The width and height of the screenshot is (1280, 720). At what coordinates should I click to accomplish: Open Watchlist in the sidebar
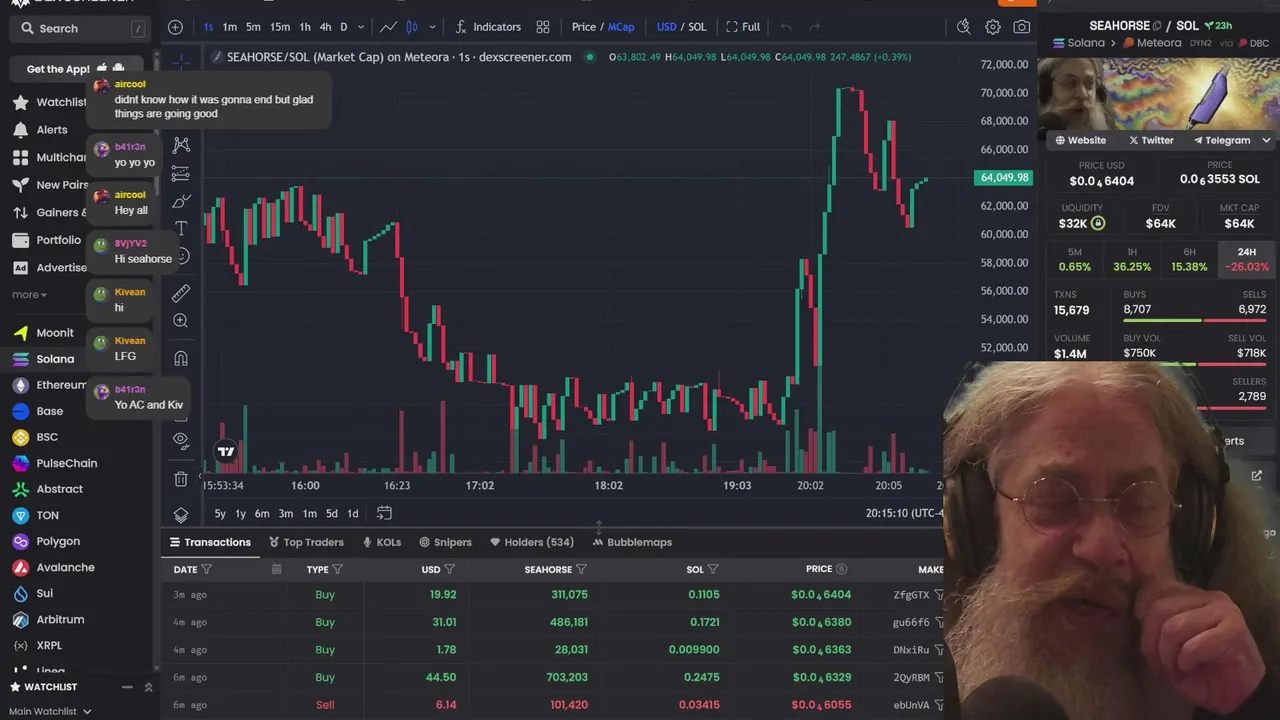[x=49, y=102]
